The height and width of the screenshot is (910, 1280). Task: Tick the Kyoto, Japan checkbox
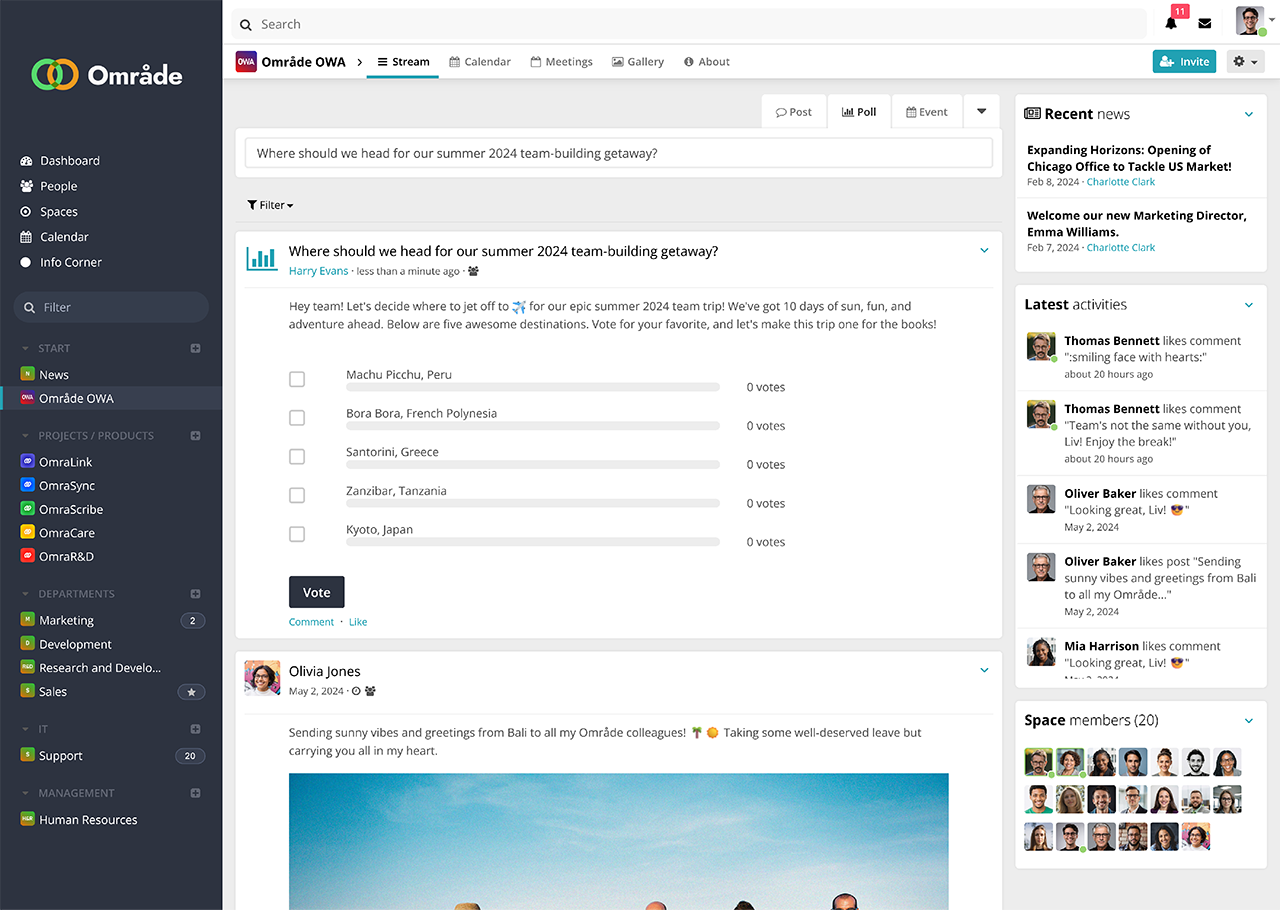[x=297, y=534]
